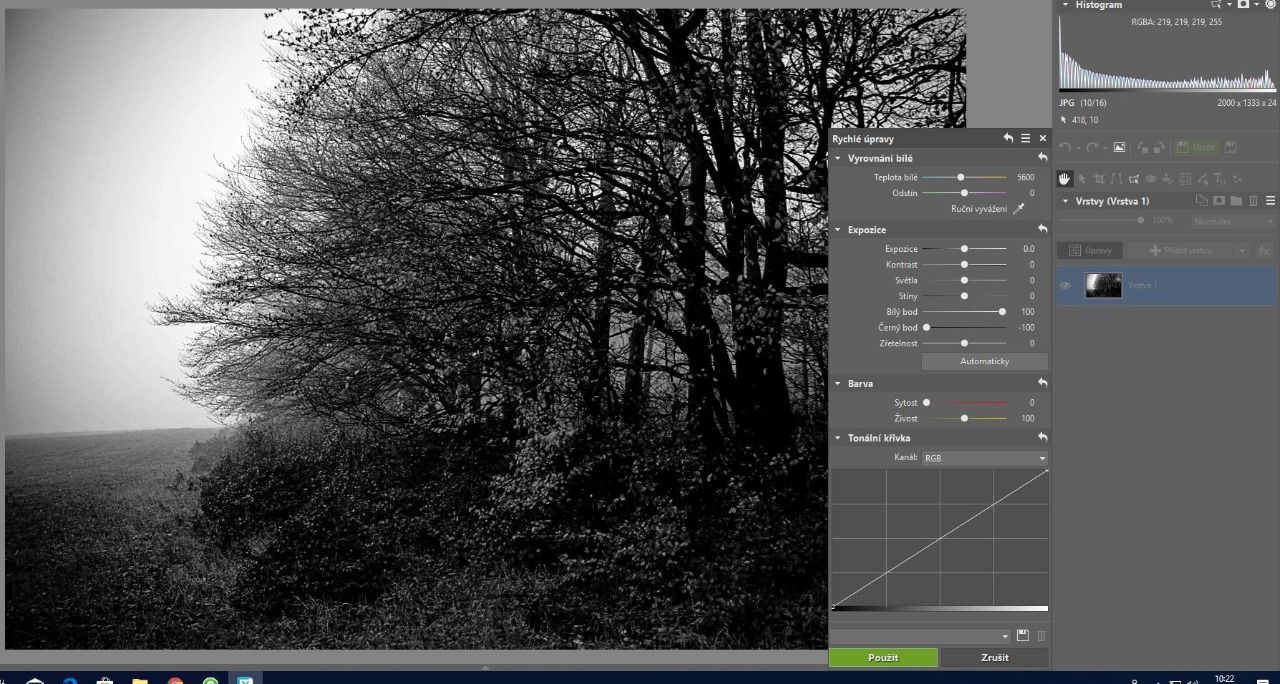Collapse the Vyrovnání bílé section
Image resolution: width=1280 pixels, height=684 pixels.
pyautogui.click(x=838, y=158)
